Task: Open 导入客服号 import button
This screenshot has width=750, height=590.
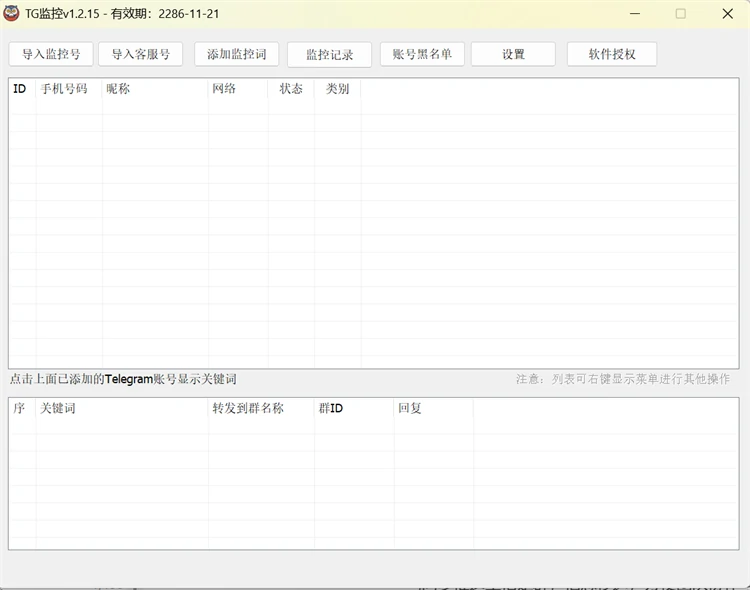Action: (x=141, y=54)
